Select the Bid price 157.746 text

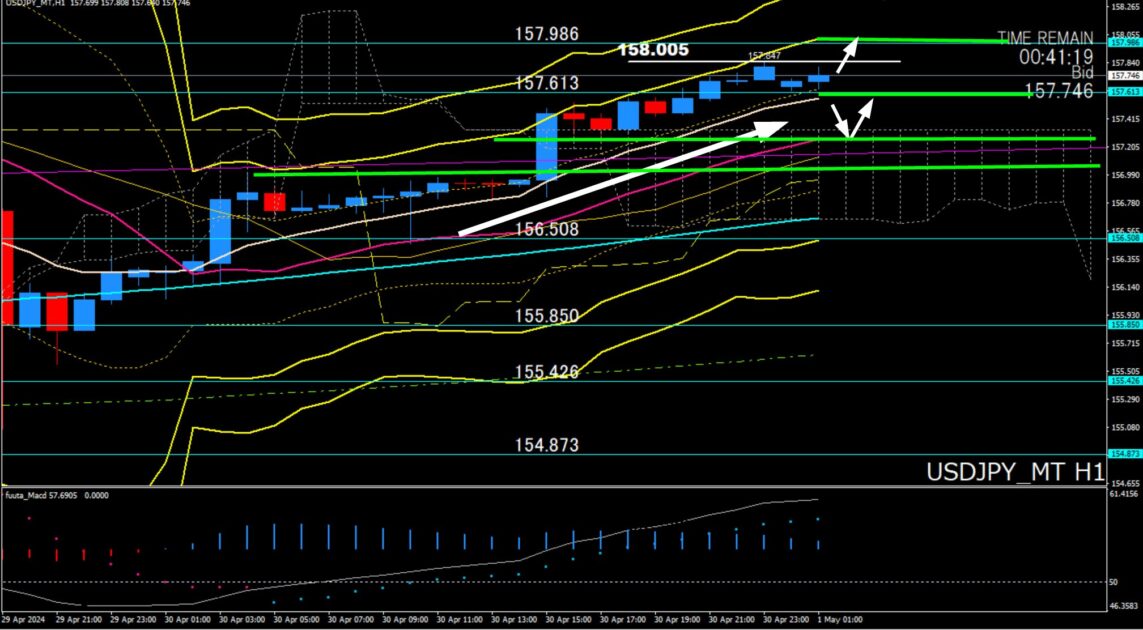tap(1065, 91)
